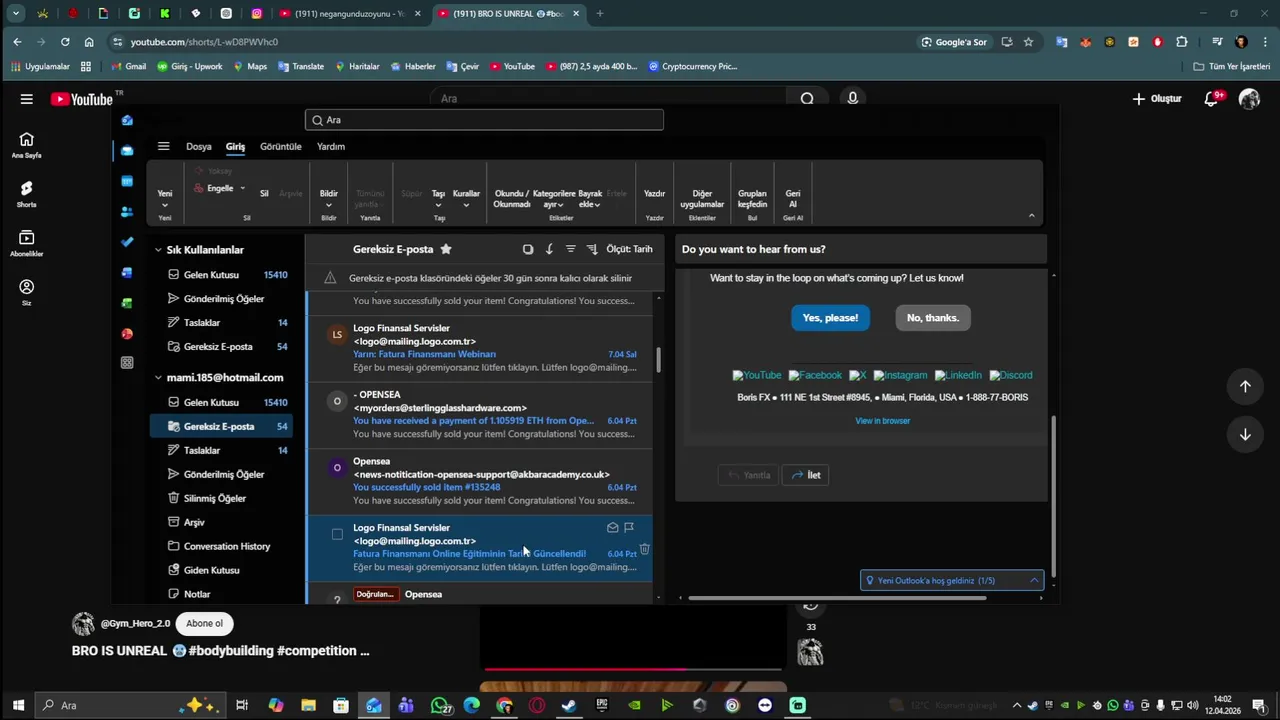Expand the Yeni new mail dropdown
The image size is (1280, 720).
[165, 205]
